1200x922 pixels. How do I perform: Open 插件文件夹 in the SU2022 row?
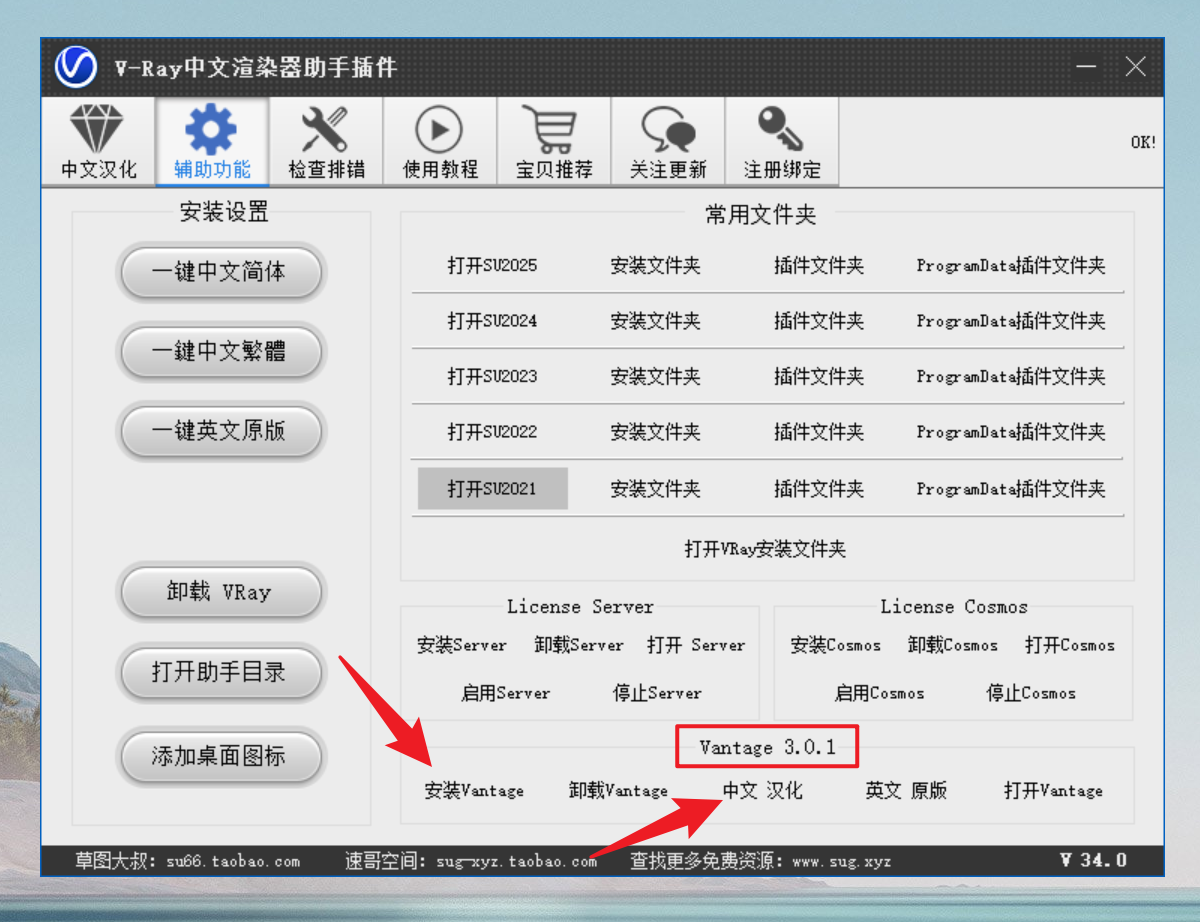tap(819, 432)
